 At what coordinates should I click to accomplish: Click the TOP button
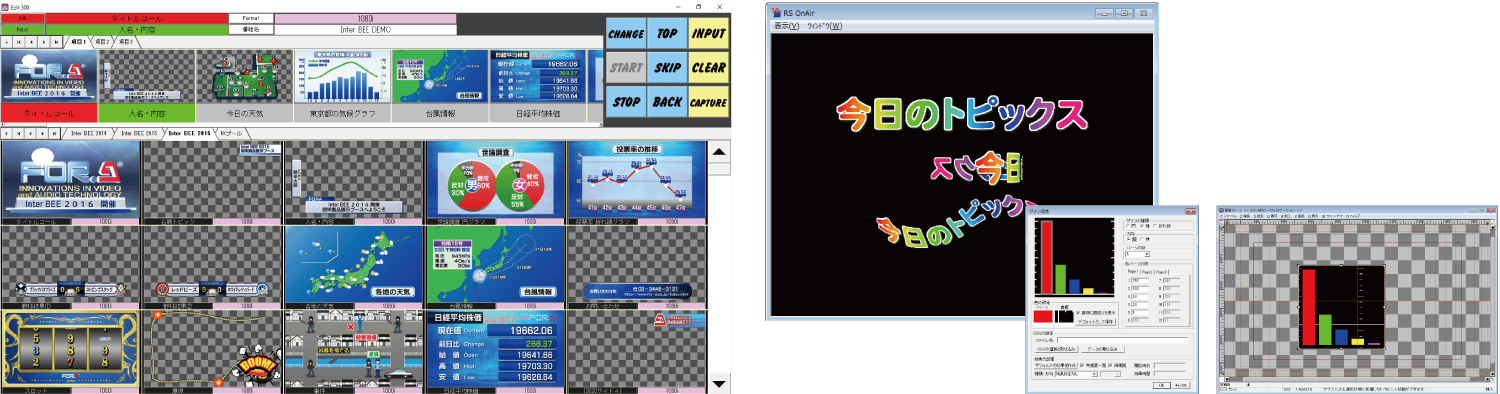click(x=667, y=33)
